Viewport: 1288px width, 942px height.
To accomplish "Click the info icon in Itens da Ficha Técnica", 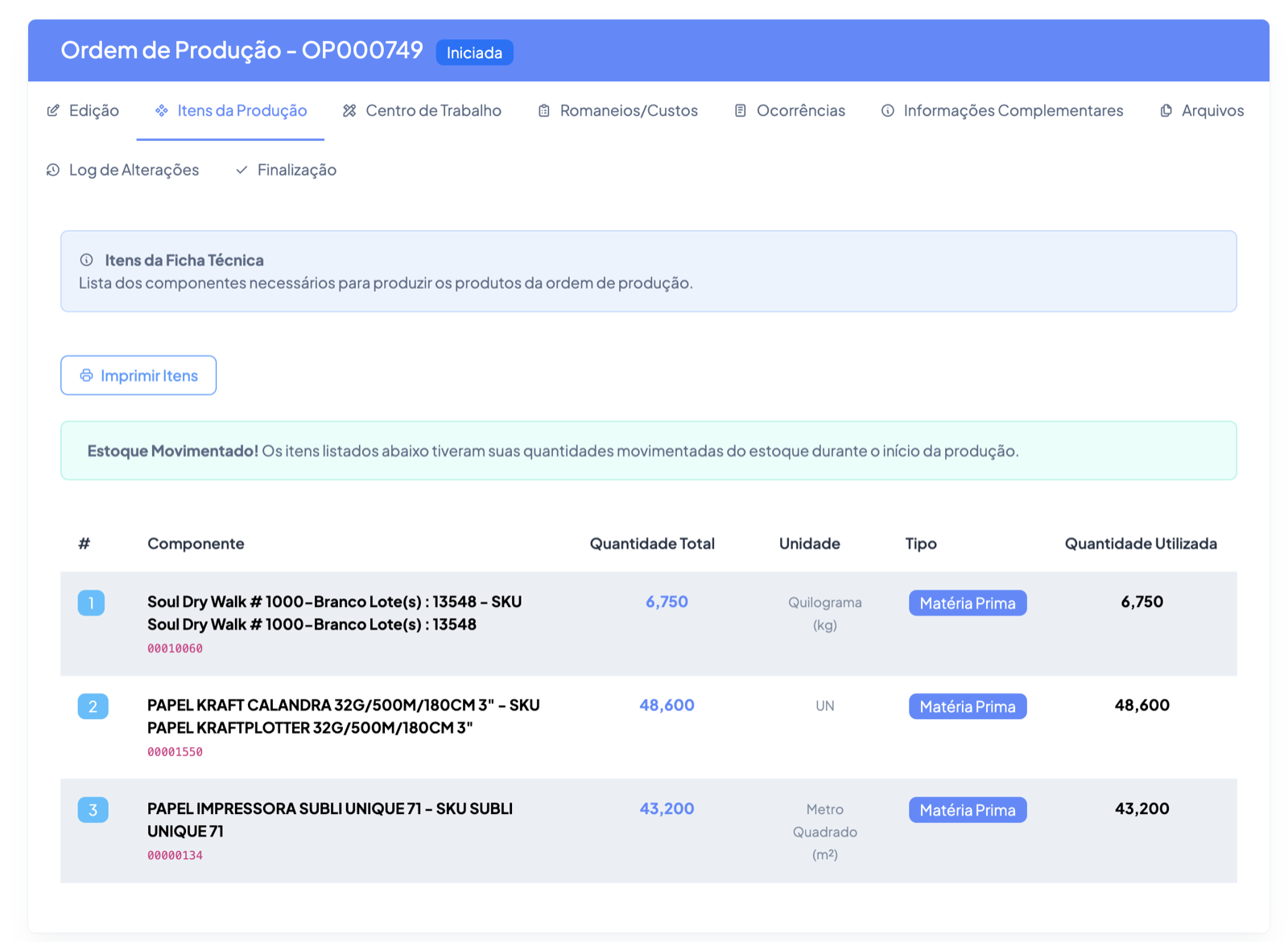I will [86, 260].
